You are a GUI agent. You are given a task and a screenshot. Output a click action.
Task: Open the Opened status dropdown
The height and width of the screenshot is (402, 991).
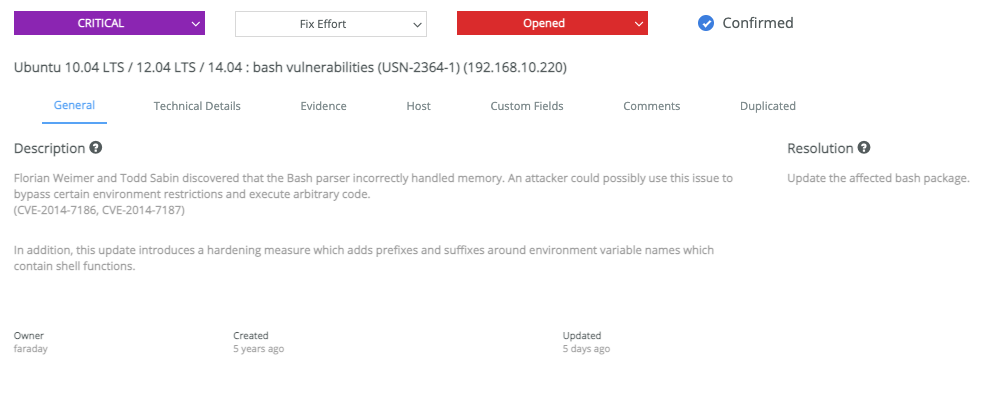click(552, 23)
